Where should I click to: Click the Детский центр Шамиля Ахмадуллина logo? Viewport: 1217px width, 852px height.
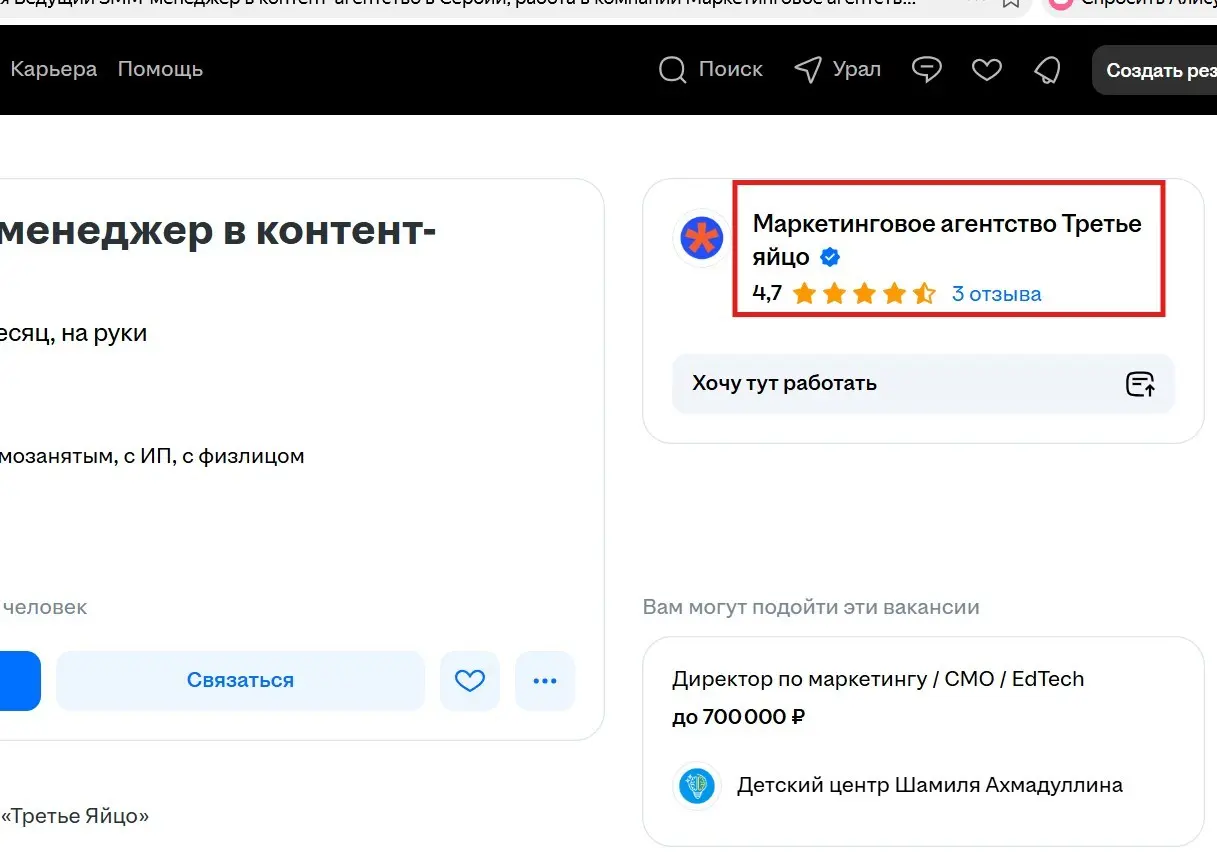point(697,785)
